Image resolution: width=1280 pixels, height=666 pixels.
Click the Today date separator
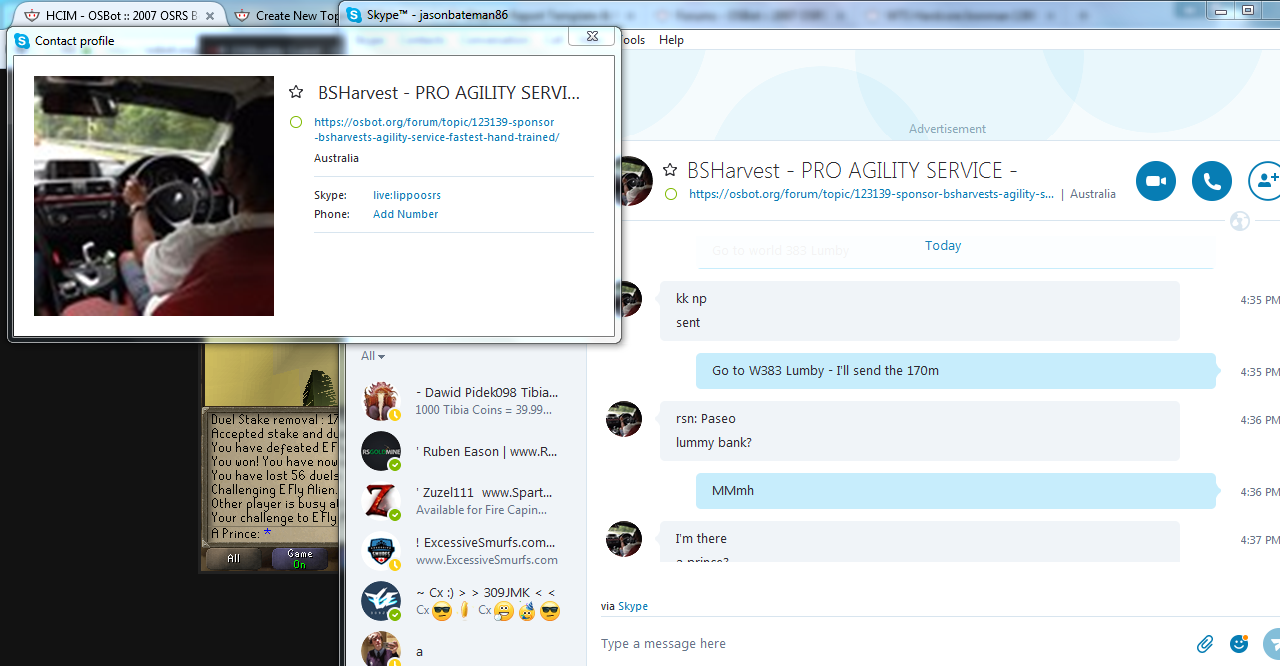click(943, 246)
